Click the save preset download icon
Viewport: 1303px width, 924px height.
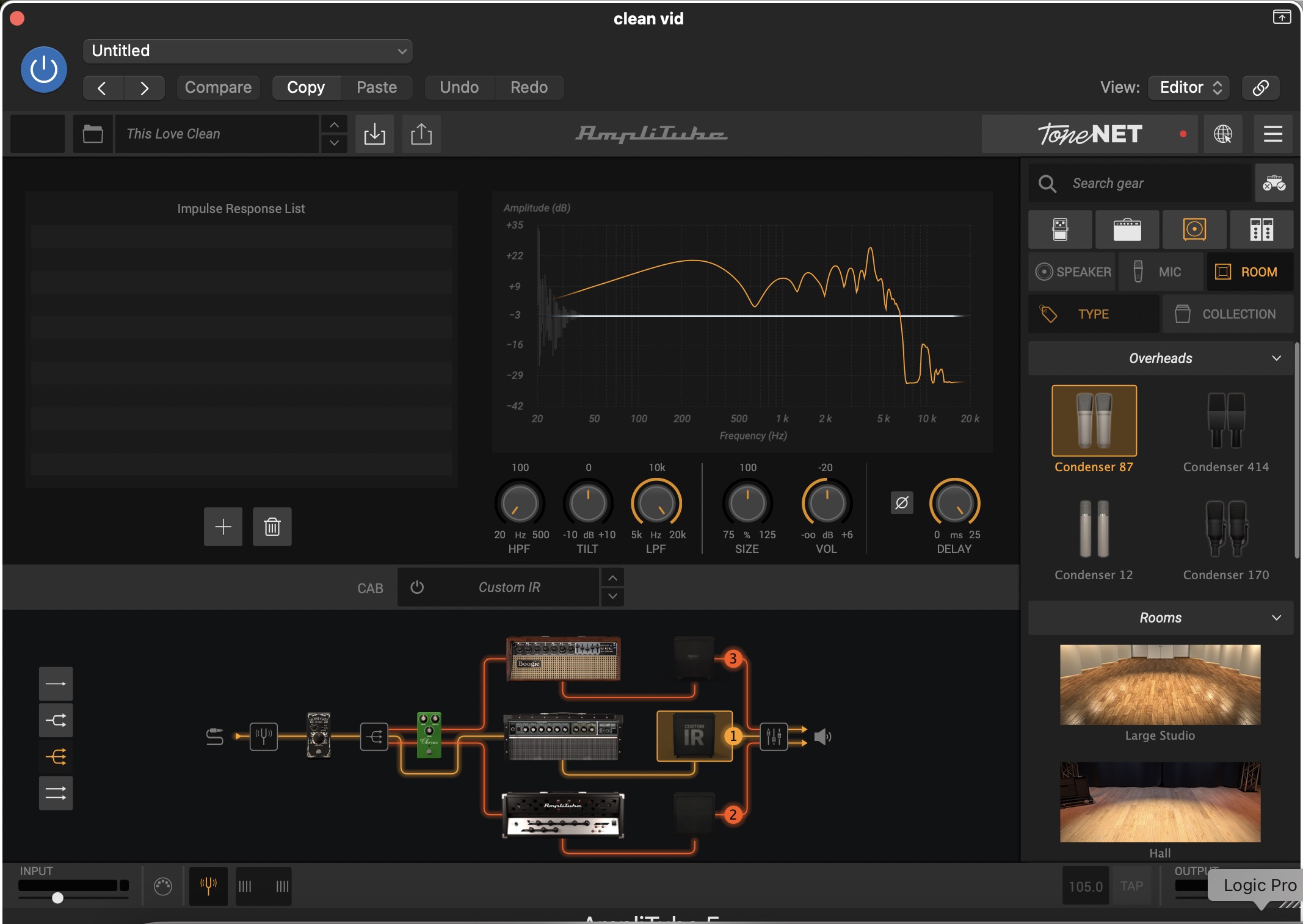[x=374, y=134]
